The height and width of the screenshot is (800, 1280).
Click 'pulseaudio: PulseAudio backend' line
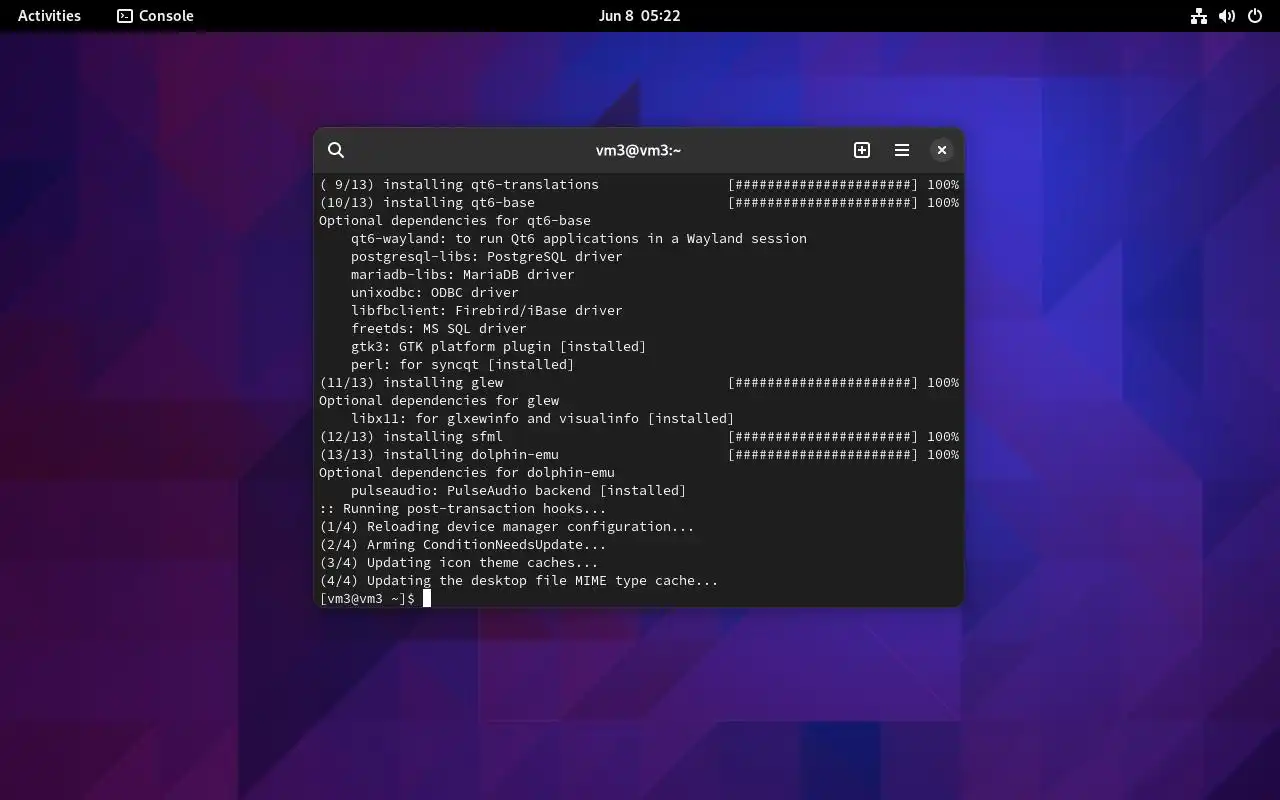click(518, 490)
